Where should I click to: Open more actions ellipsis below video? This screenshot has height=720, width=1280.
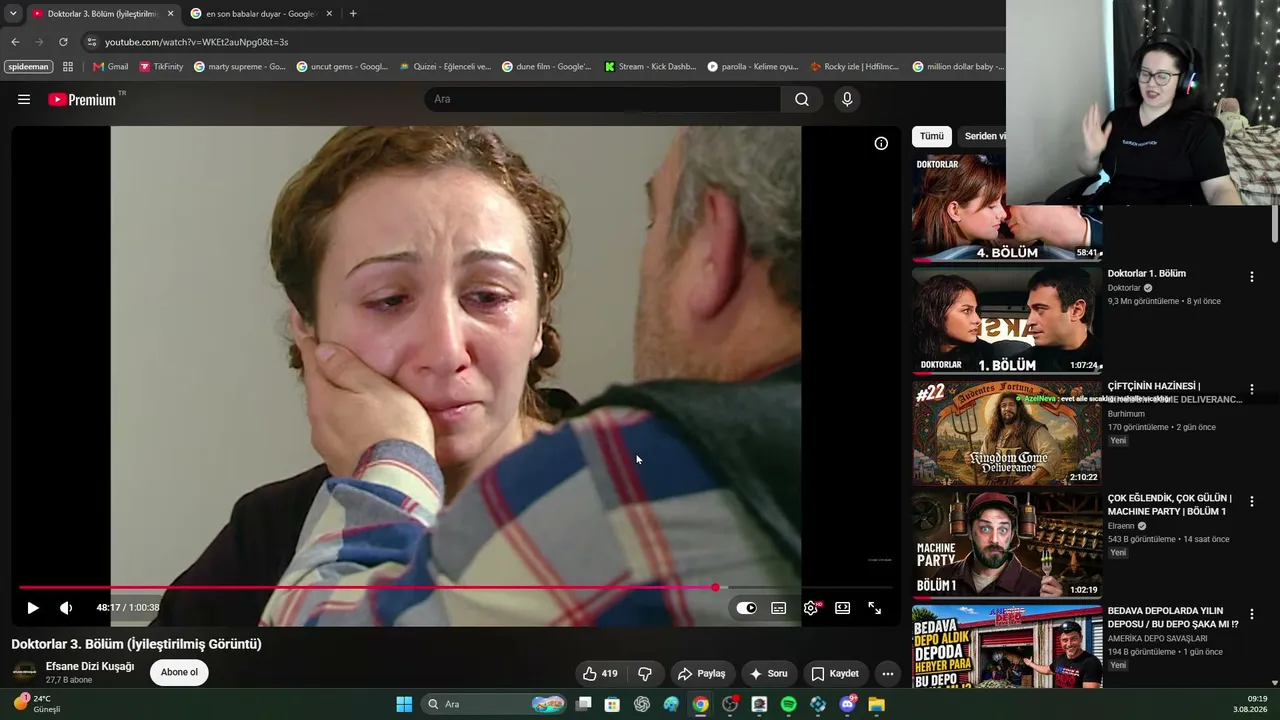click(x=887, y=673)
